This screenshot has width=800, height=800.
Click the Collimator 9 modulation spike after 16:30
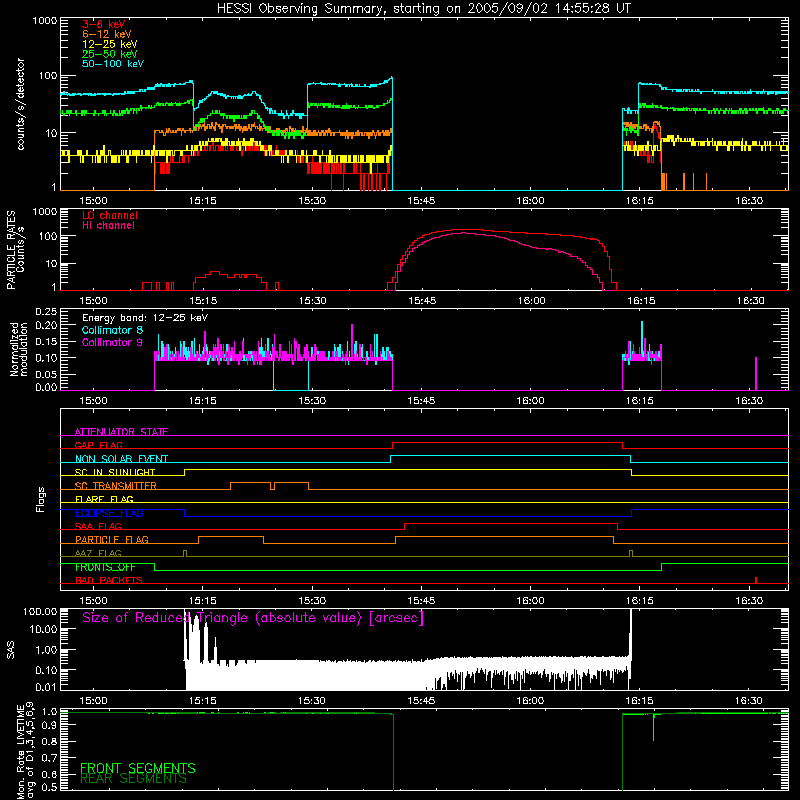(756, 373)
